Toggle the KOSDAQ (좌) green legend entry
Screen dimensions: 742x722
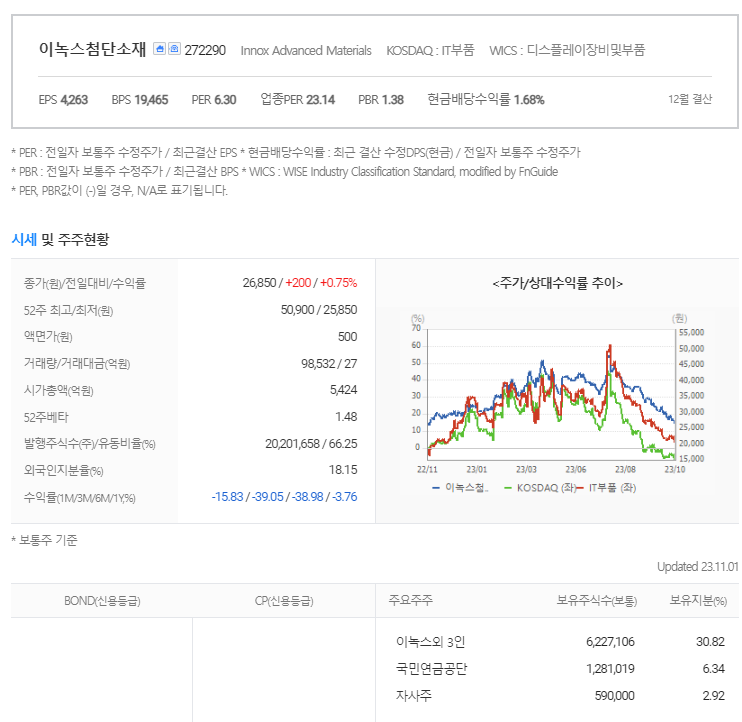540,488
